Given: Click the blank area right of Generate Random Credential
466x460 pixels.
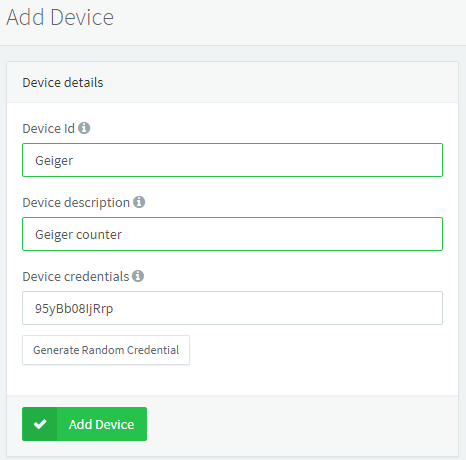Looking at the screenshot, I should (317, 350).
